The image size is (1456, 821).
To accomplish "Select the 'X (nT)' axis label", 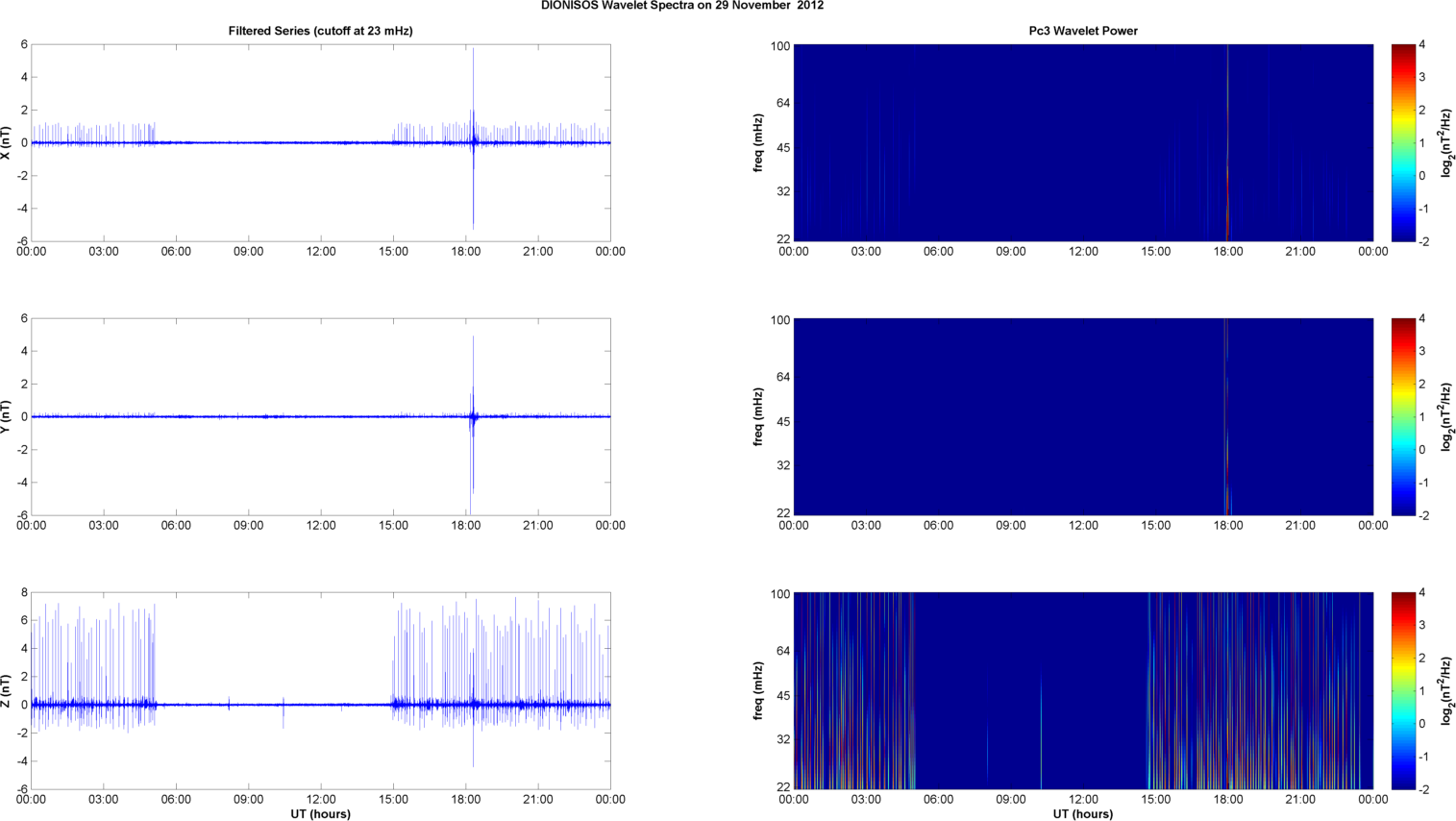I will tap(7, 142).
